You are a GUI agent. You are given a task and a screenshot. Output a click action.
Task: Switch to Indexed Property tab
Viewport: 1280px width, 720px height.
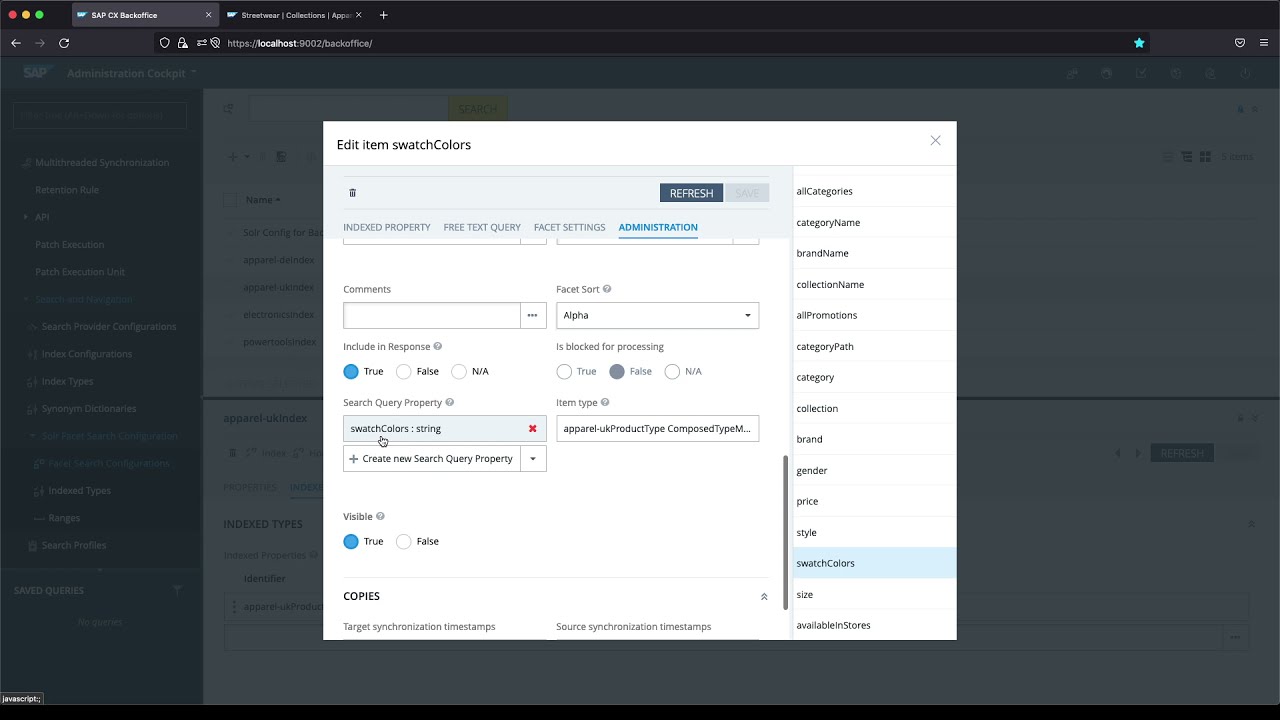[387, 227]
